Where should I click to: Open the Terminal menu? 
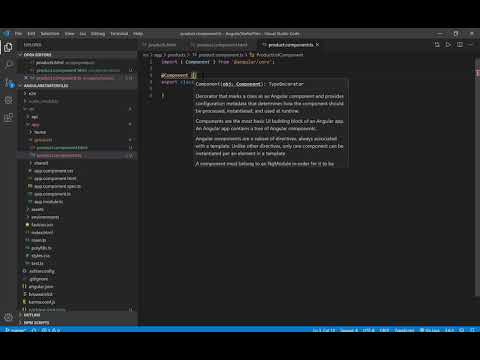click(x=119, y=34)
